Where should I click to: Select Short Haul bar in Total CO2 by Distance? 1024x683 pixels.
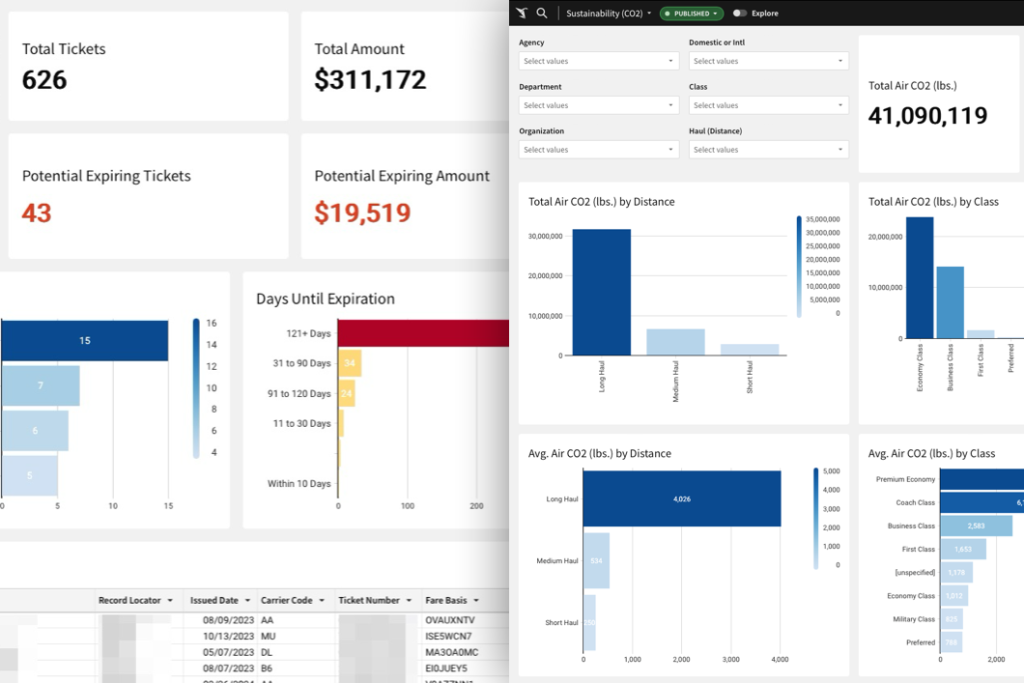[x=750, y=349]
